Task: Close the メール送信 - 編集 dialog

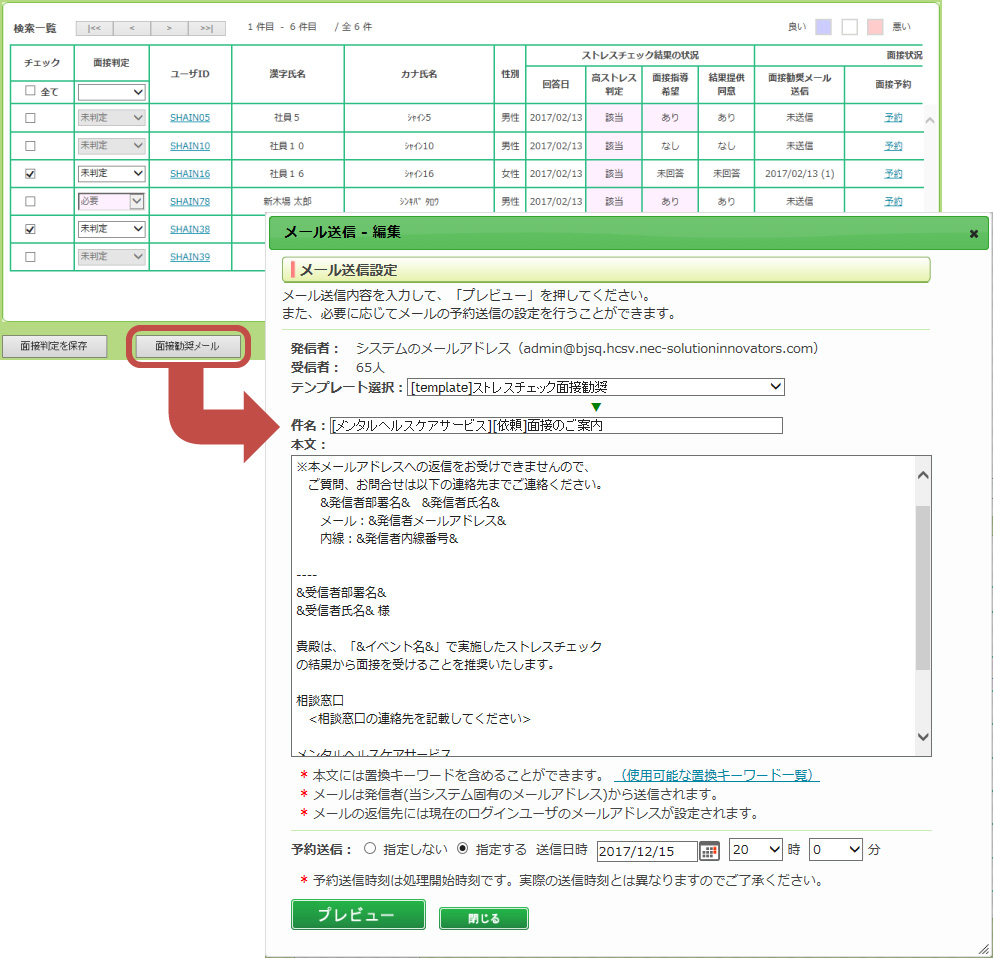Action: [x=973, y=234]
